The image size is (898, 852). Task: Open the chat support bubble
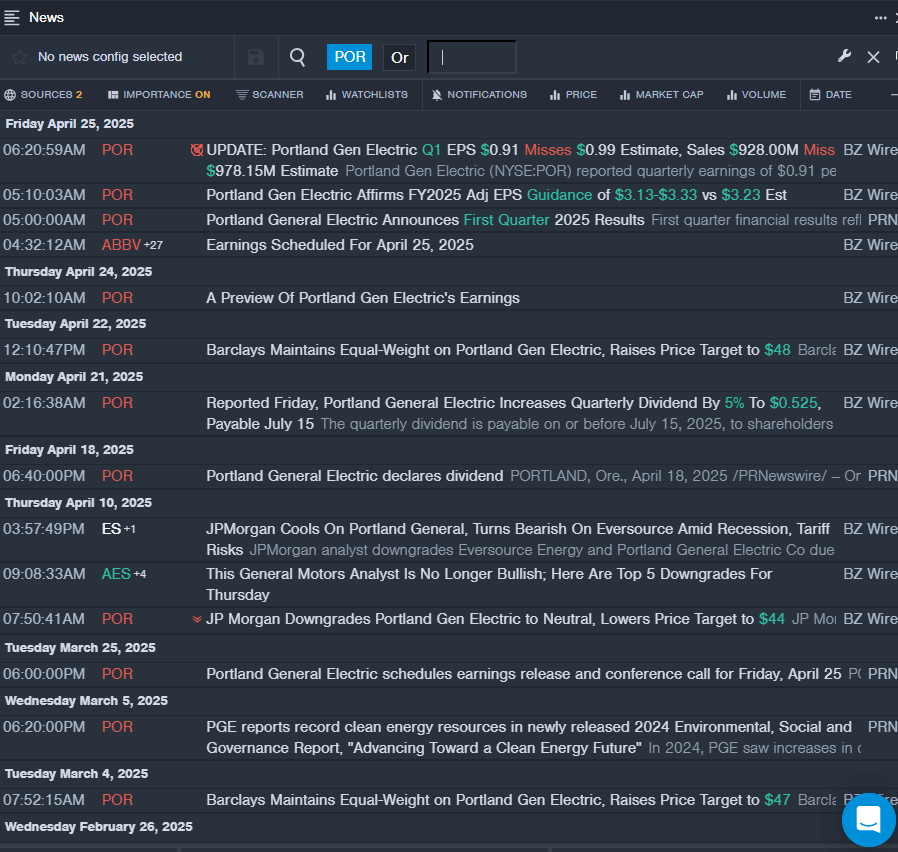coord(868,819)
